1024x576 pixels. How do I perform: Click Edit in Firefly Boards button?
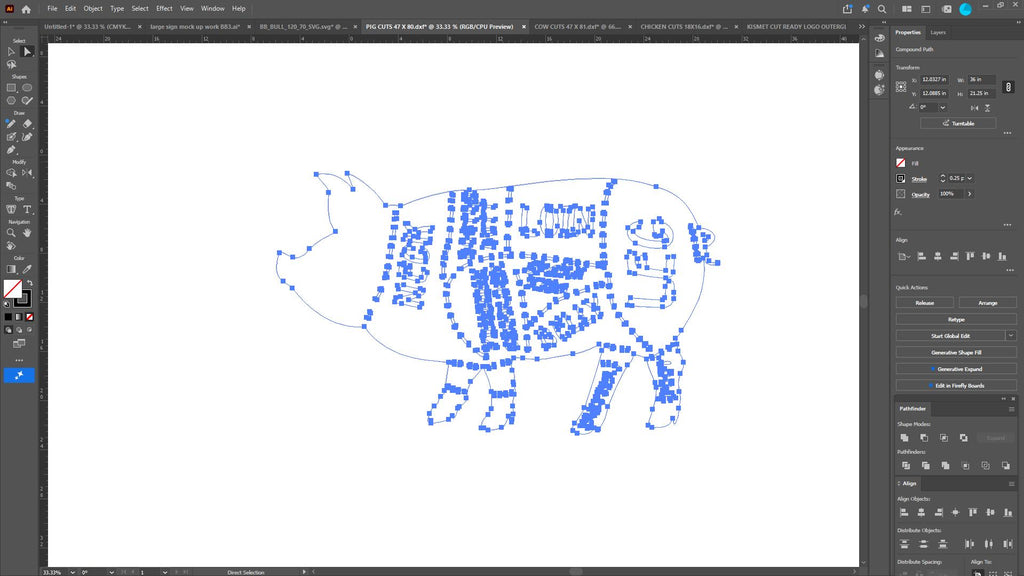coord(956,385)
